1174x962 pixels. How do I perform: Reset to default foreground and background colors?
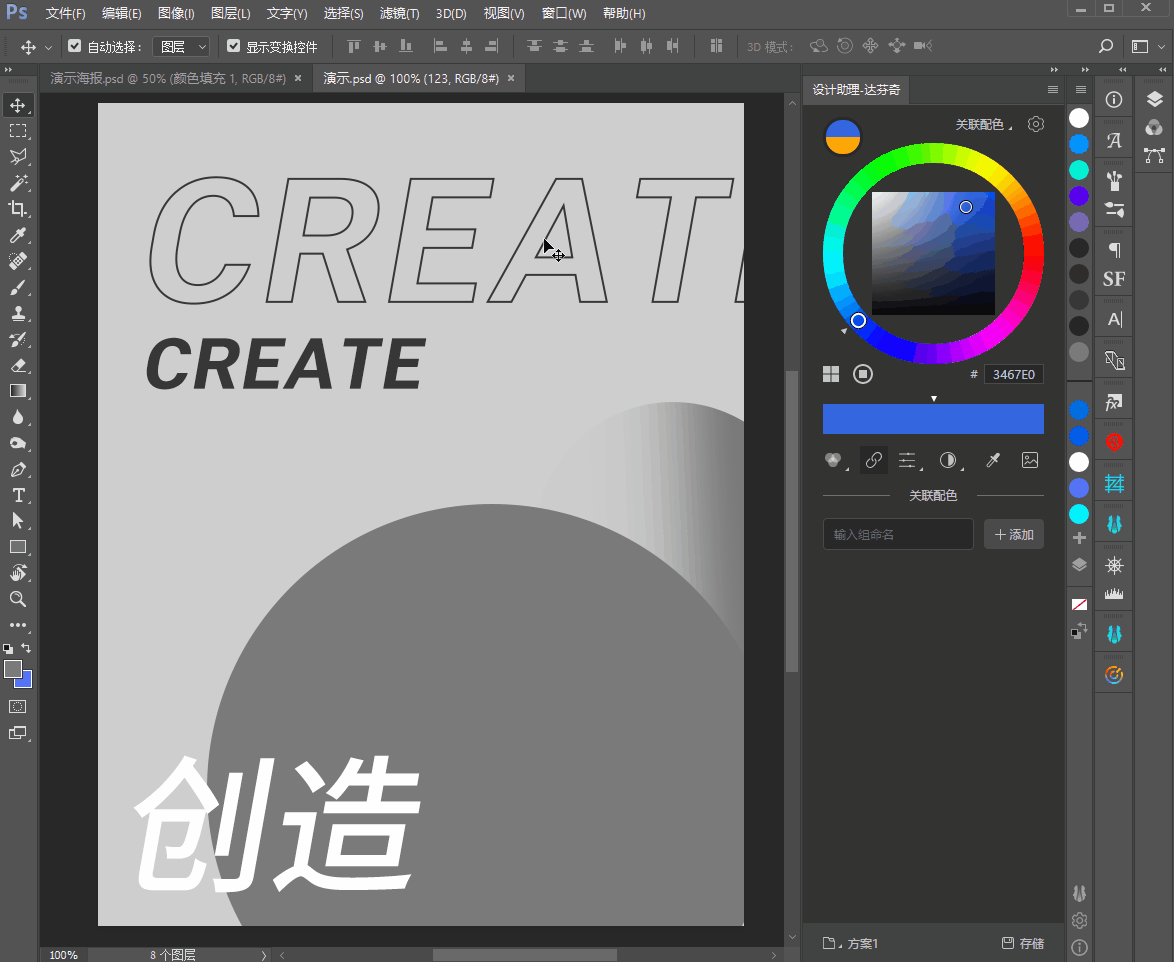(x=8, y=648)
